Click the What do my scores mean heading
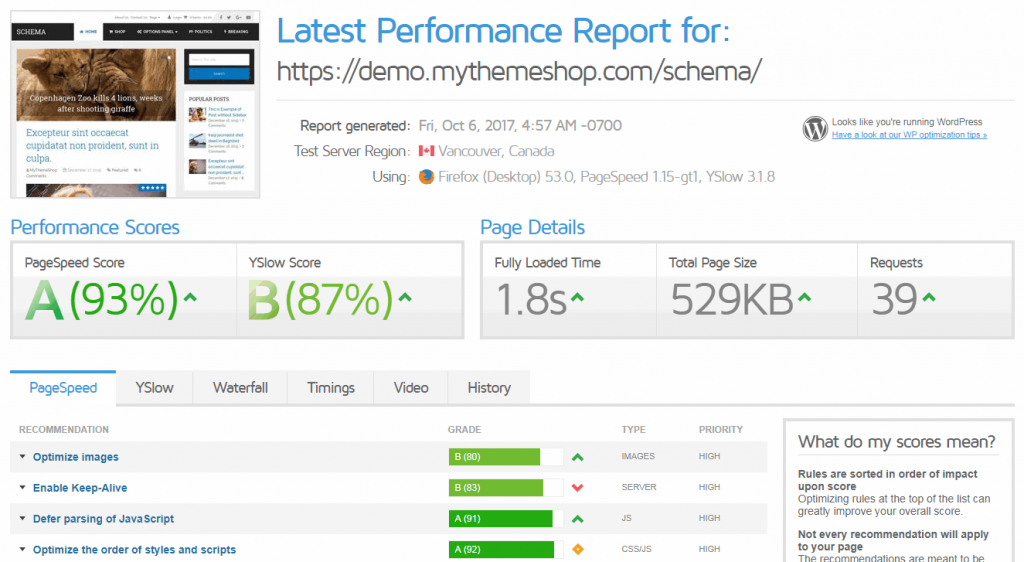 (x=897, y=442)
